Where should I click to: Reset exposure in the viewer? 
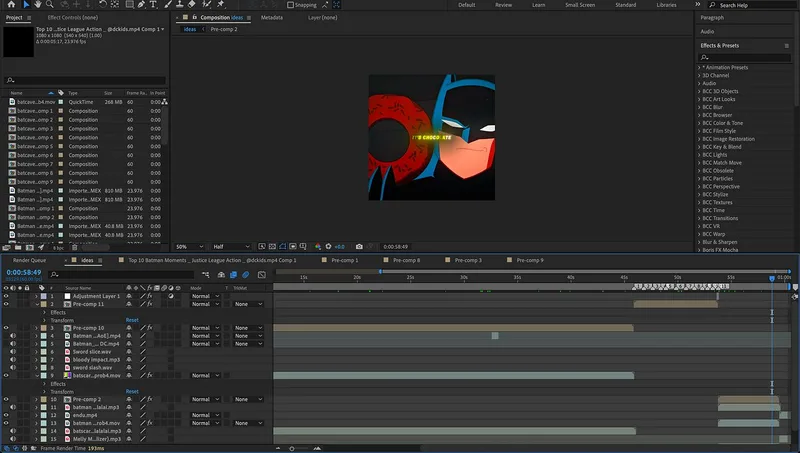[x=329, y=246]
